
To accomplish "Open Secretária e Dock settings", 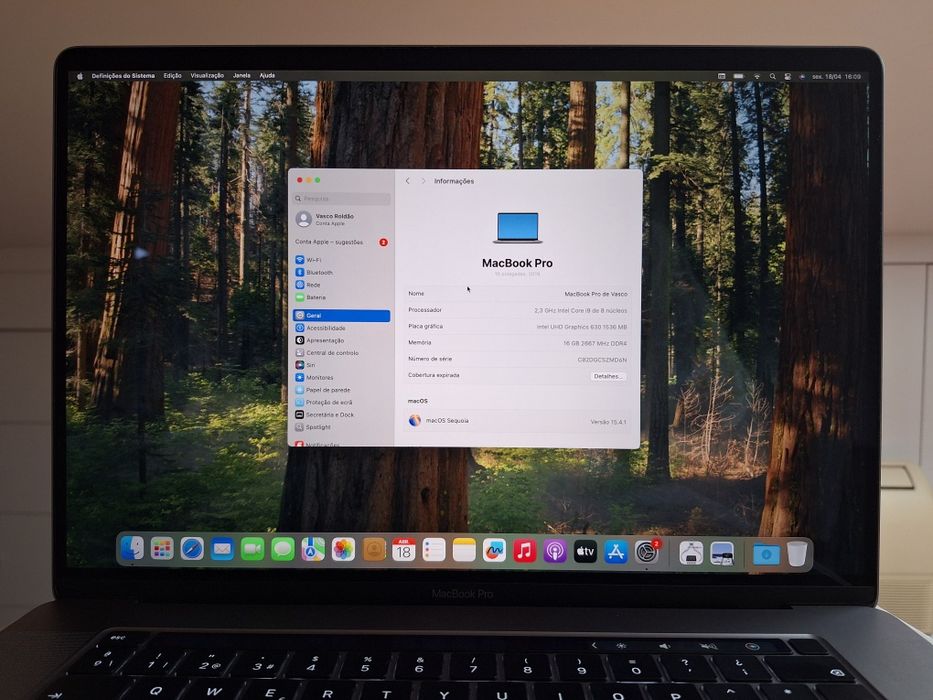I will [342, 415].
